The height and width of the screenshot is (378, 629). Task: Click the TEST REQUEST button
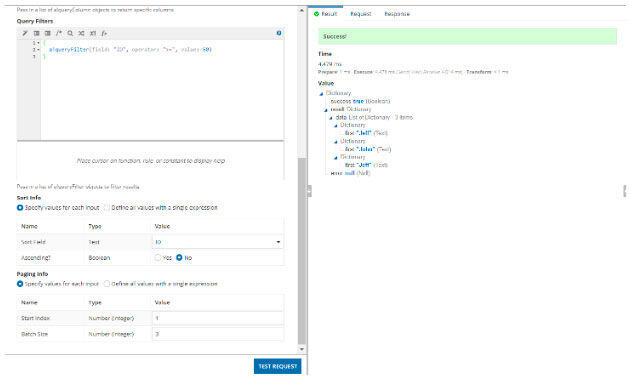(x=278, y=366)
